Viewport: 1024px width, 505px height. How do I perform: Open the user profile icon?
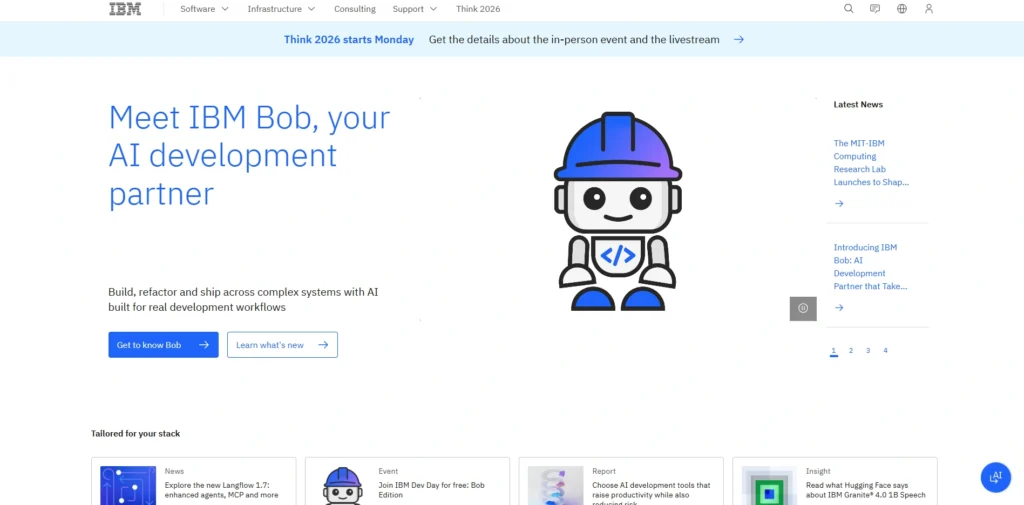[x=929, y=9]
